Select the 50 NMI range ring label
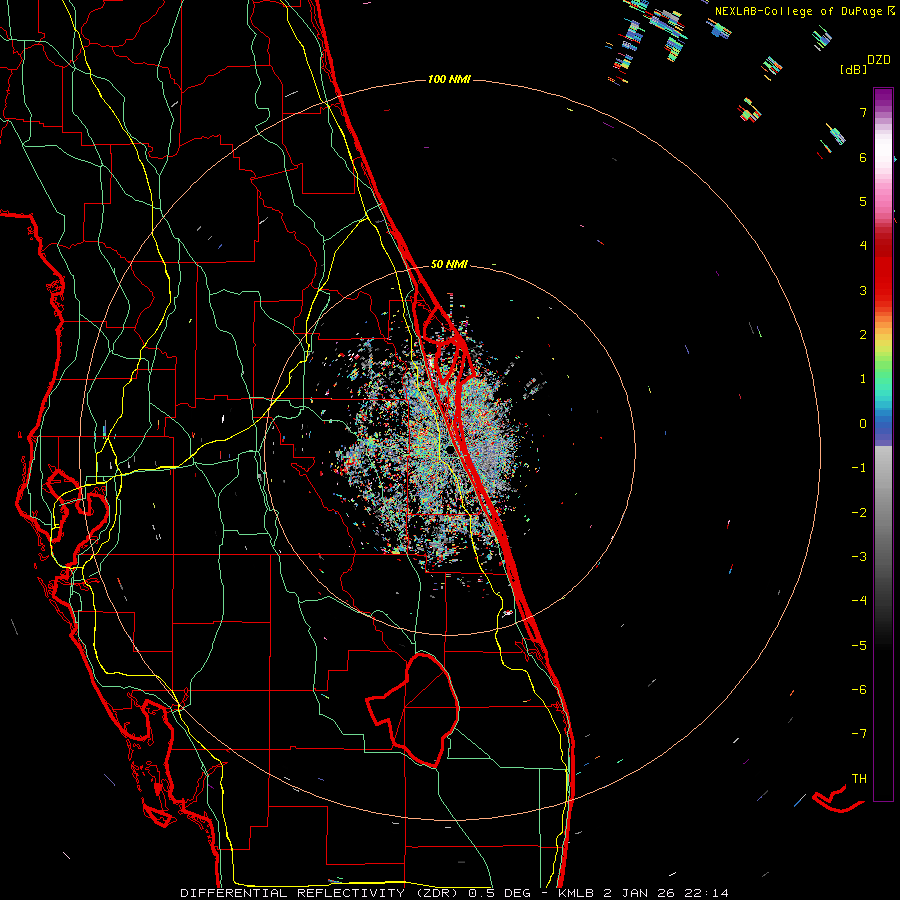This screenshot has width=900, height=900. click(449, 264)
